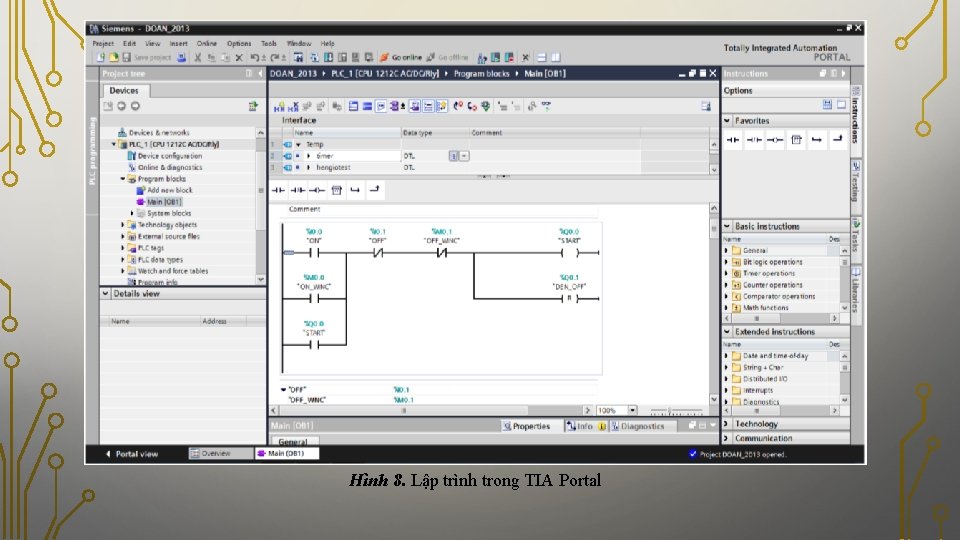Click Close branch icon in editor favorites bar

(x=374, y=190)
